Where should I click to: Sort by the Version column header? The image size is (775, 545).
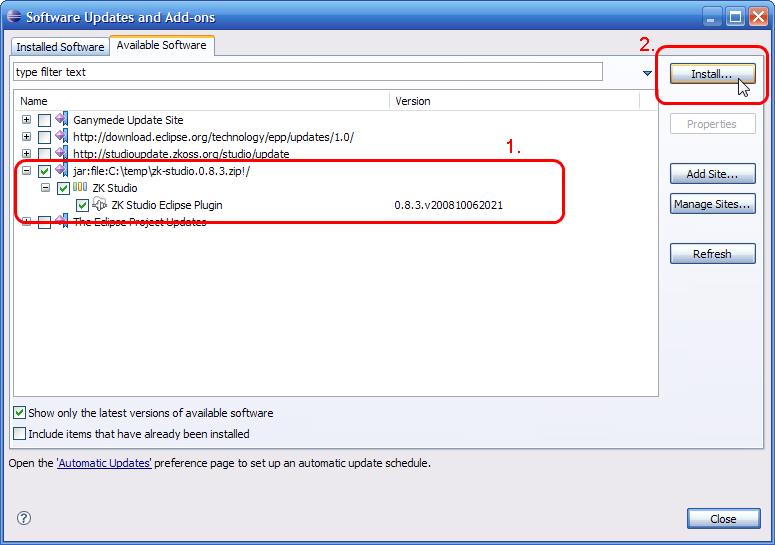(515, 101)
